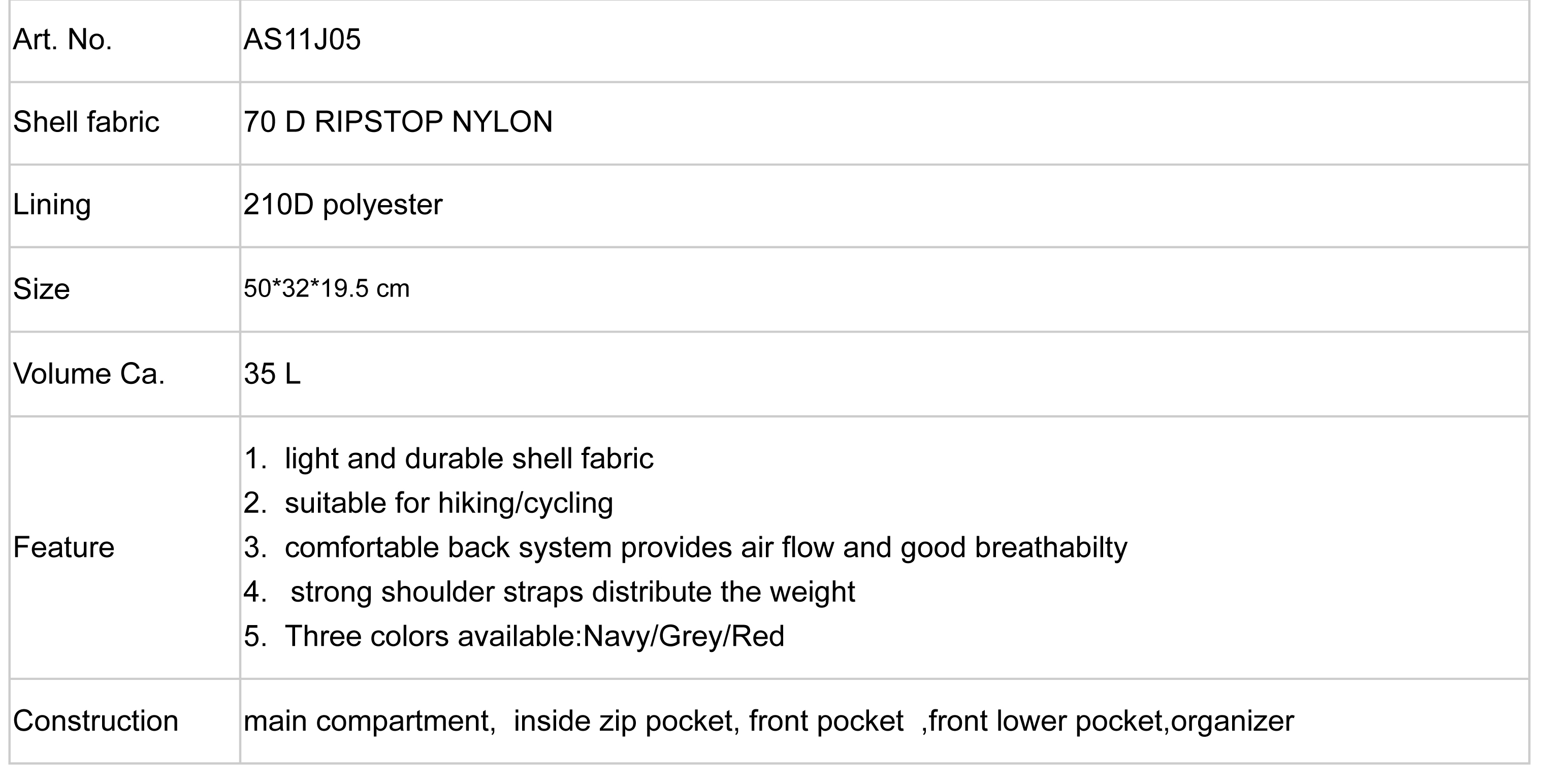This screenshot has height=784, width=1546.
Task: Select the 35 L volume value
Action: click(x=272, y=374)
